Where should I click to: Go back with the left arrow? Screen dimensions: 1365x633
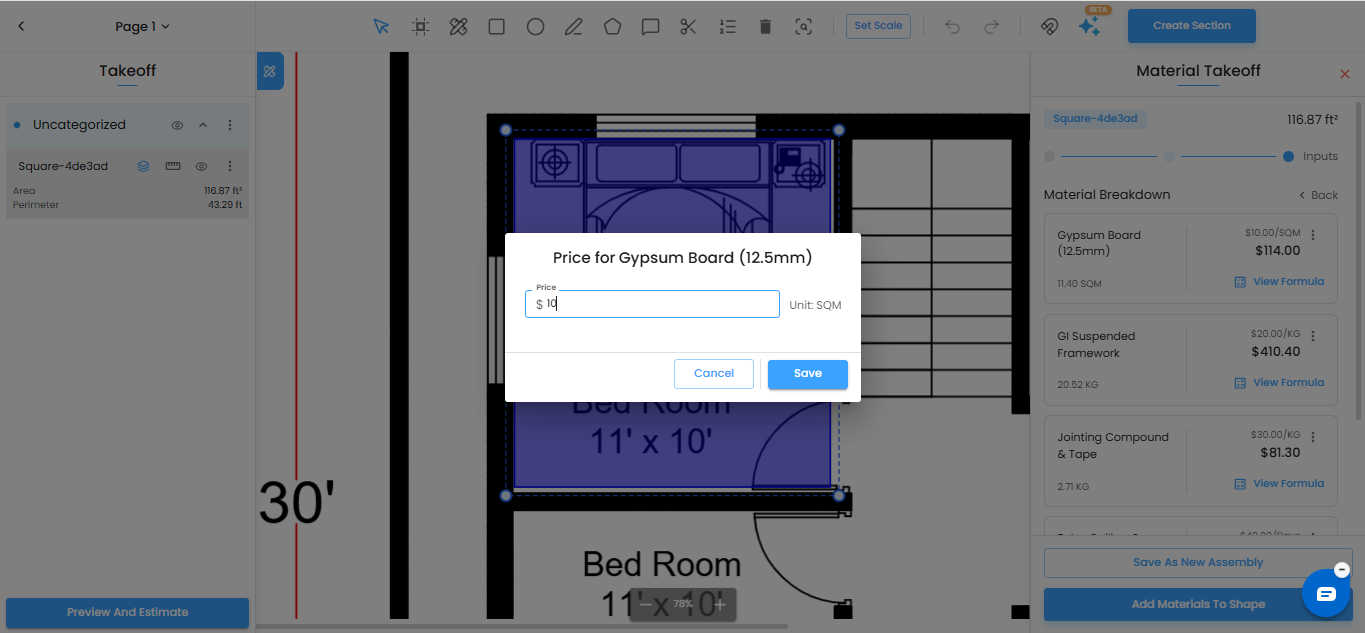coord(21,26)
